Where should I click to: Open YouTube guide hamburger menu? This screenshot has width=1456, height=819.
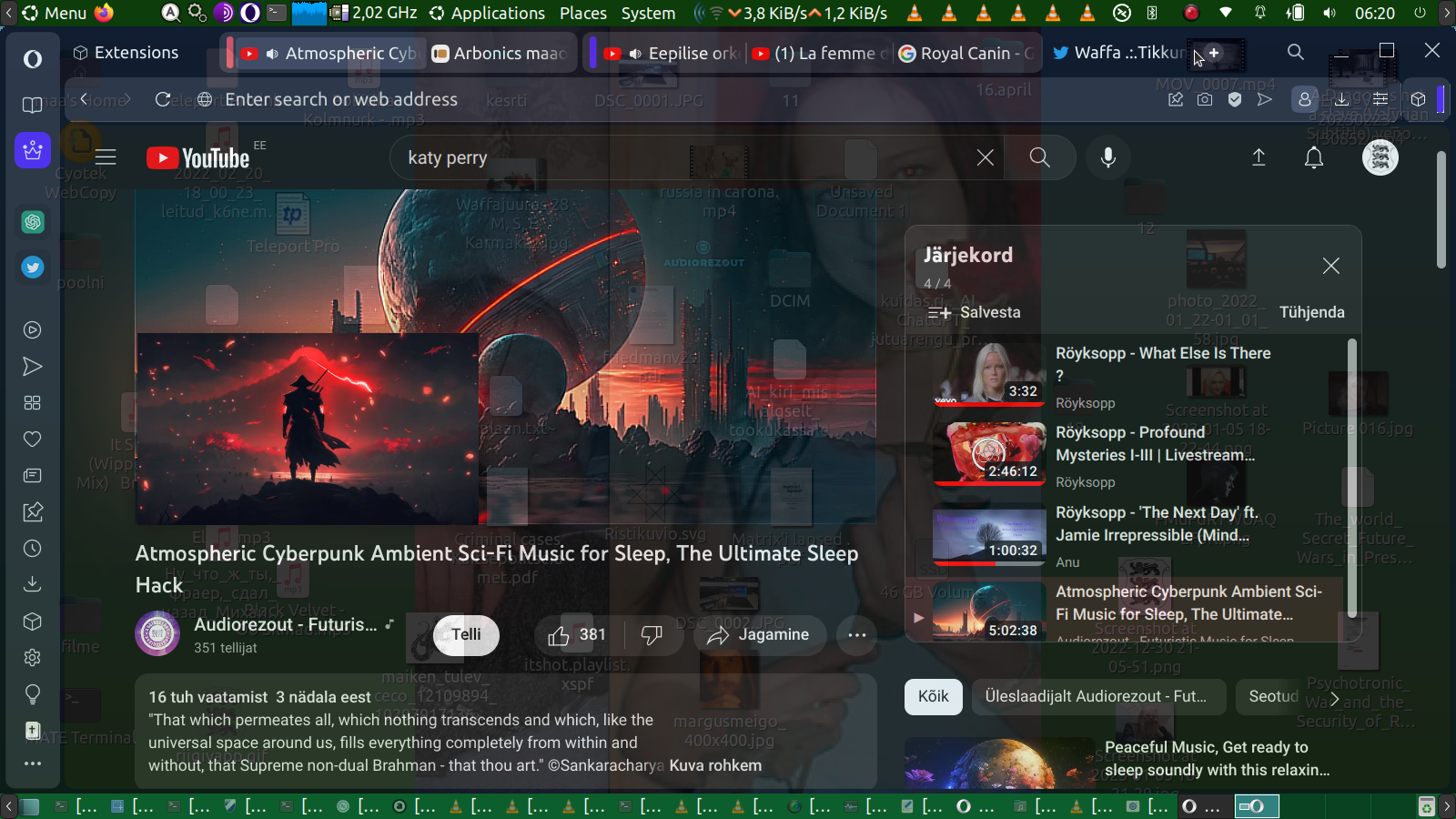pos(106,157)
